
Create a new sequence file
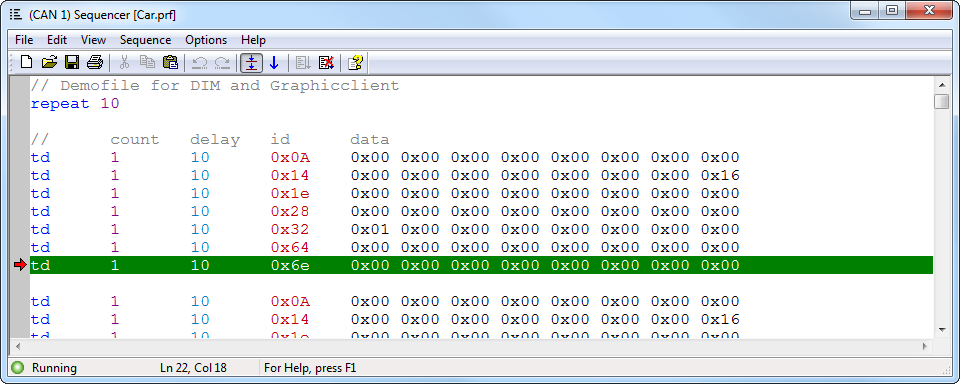pos(26,62)
